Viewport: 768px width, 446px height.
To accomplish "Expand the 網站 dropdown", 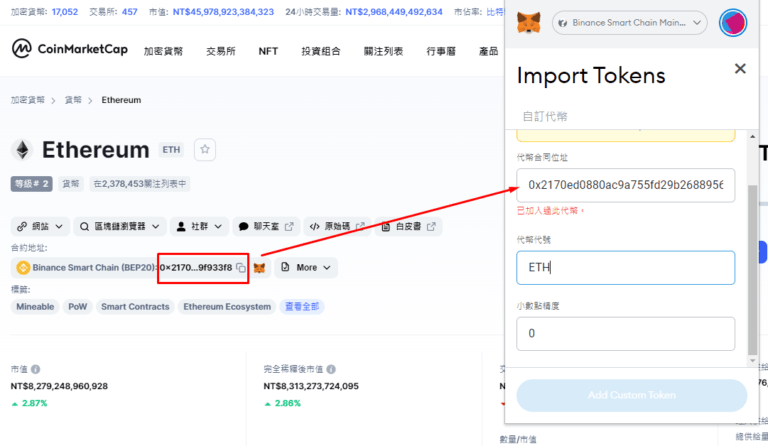I will [40, 226].
